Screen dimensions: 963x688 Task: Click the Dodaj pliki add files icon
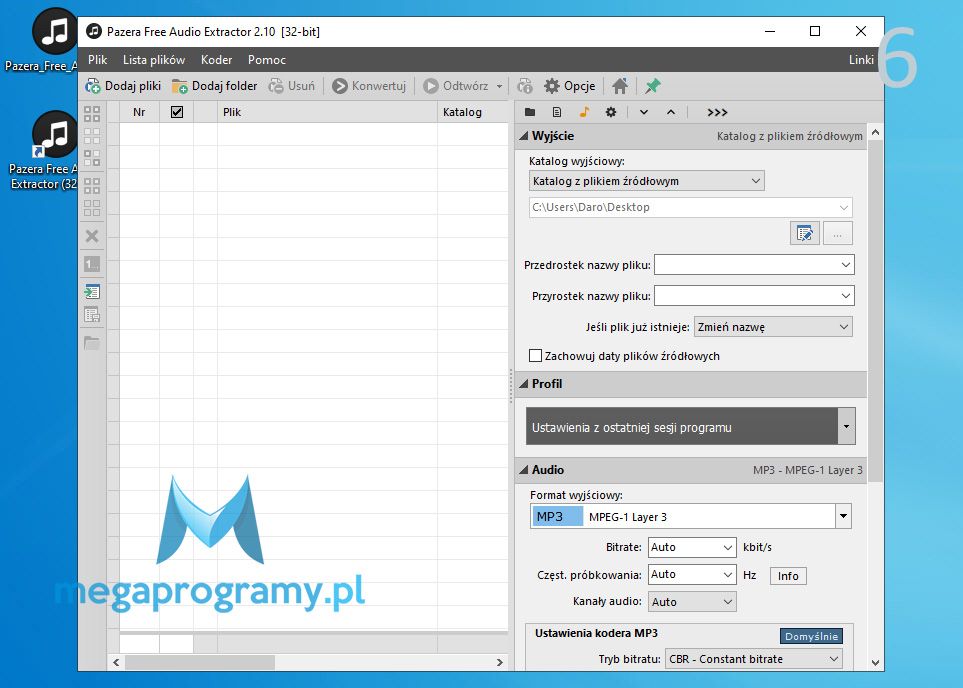93,86
